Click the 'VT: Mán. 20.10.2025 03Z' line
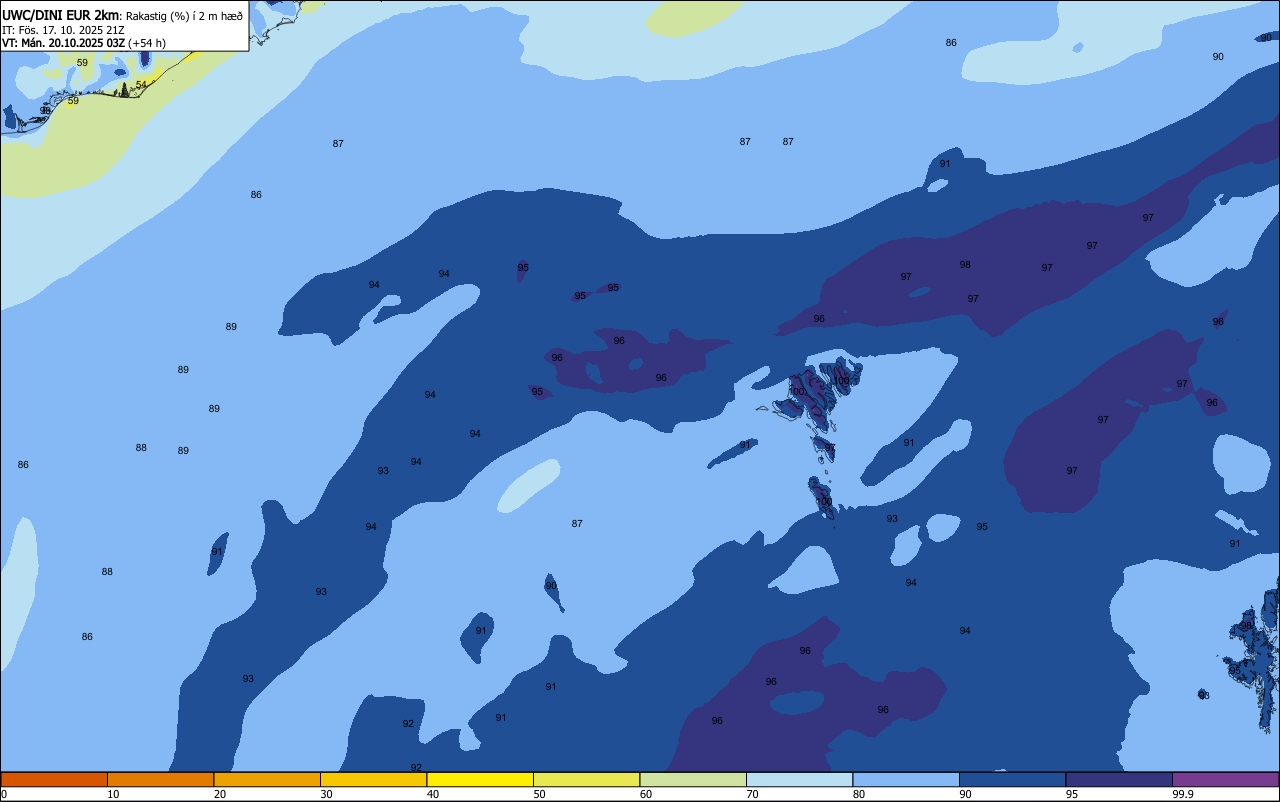 (63, 43)
